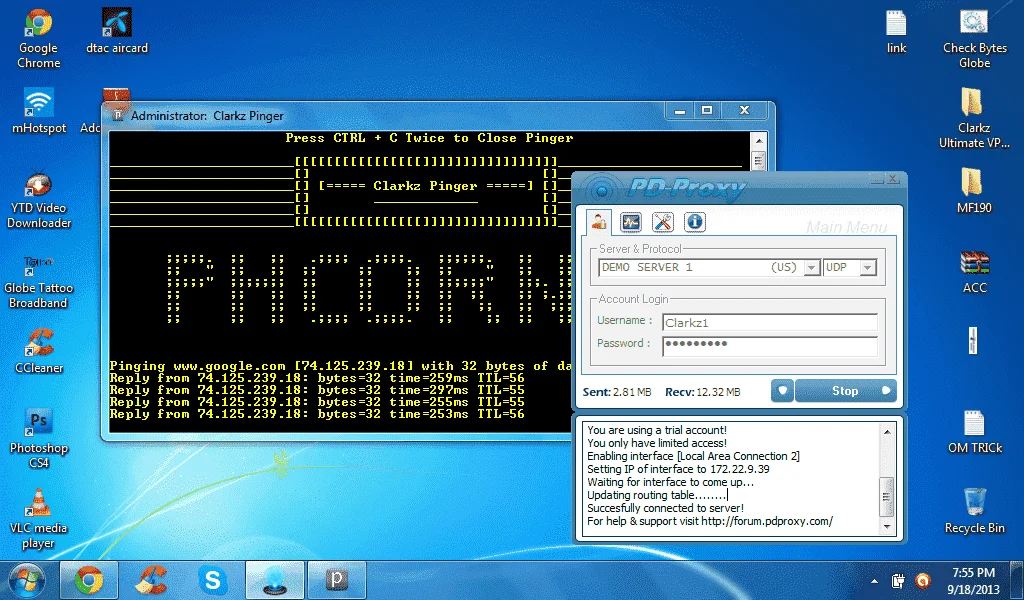Open the white vertical file desktop icon below ACC
Viewport: 1024px width, 600px height.
click(x=973, y=341)
